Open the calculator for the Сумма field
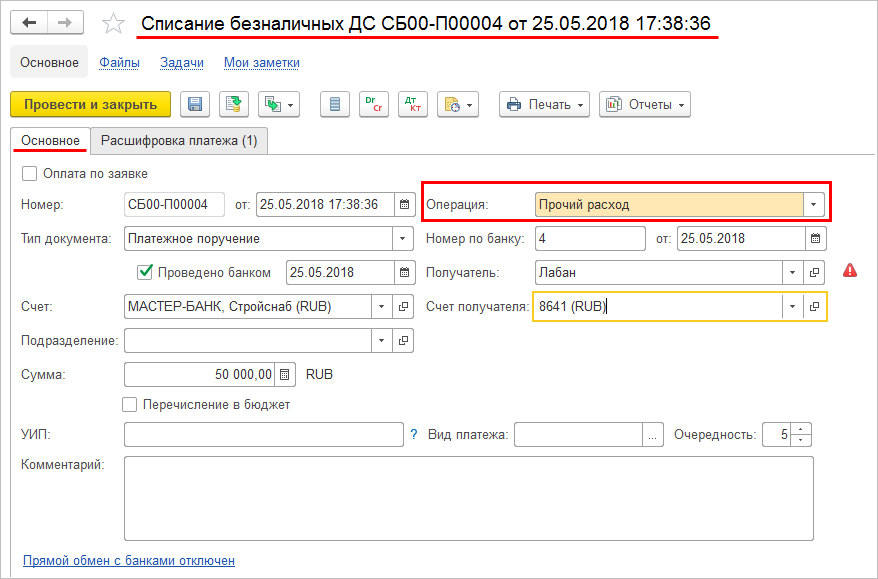 (284, 375)
